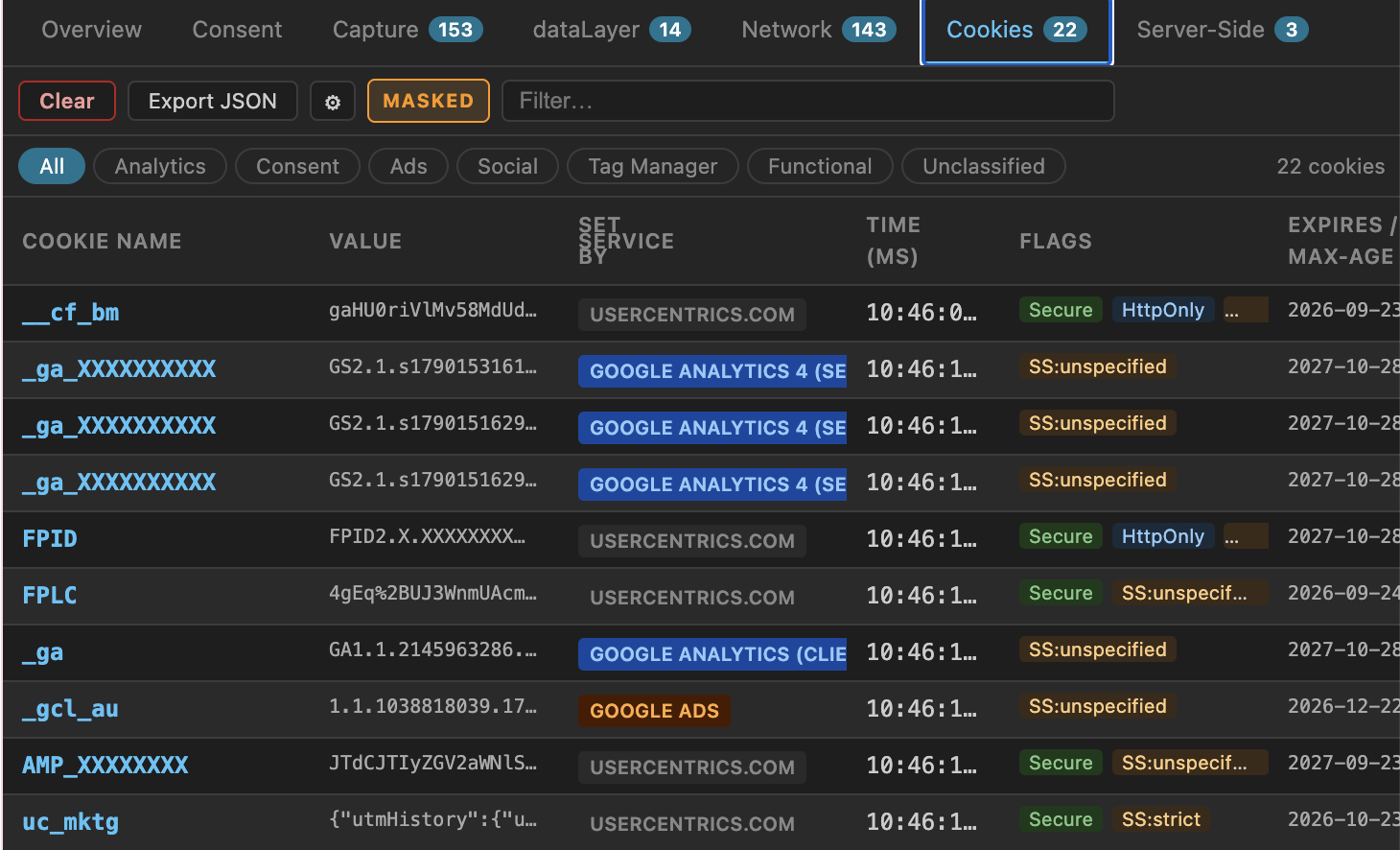The image size is (1400, 850).
Task: Open the Consent tab in the top bar
Action: click(238, 30)
